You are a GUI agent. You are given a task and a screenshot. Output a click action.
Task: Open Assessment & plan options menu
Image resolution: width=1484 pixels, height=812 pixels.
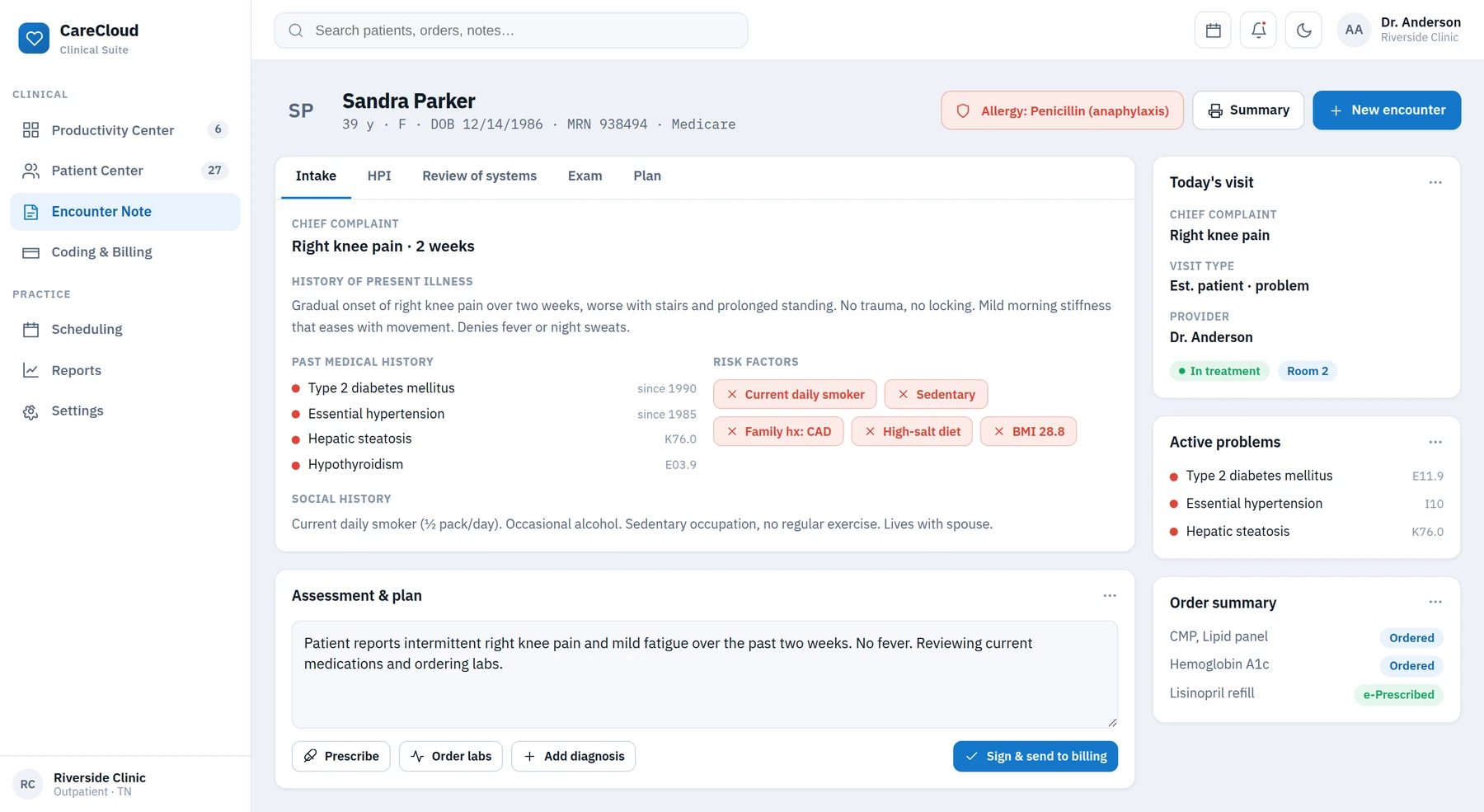coord(1110,595)
